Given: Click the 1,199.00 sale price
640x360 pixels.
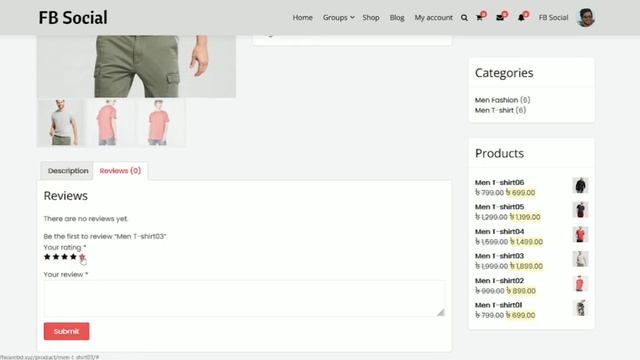Looking at the screenshot, I should pyautogui.click(x=525, y=217).
